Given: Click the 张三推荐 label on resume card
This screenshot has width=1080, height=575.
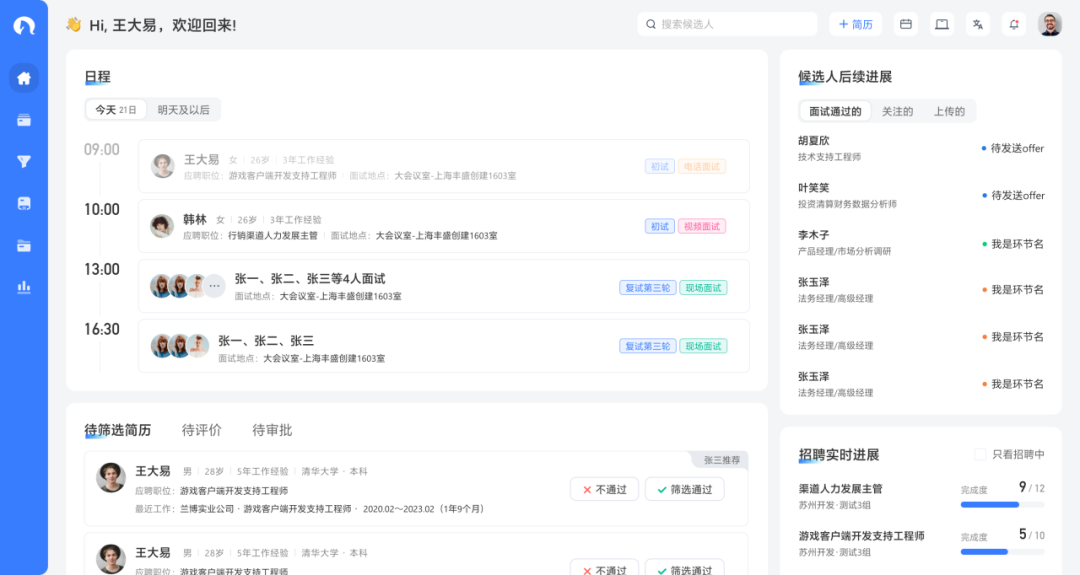Looking at the screenshot, I should tap(720, 460).
